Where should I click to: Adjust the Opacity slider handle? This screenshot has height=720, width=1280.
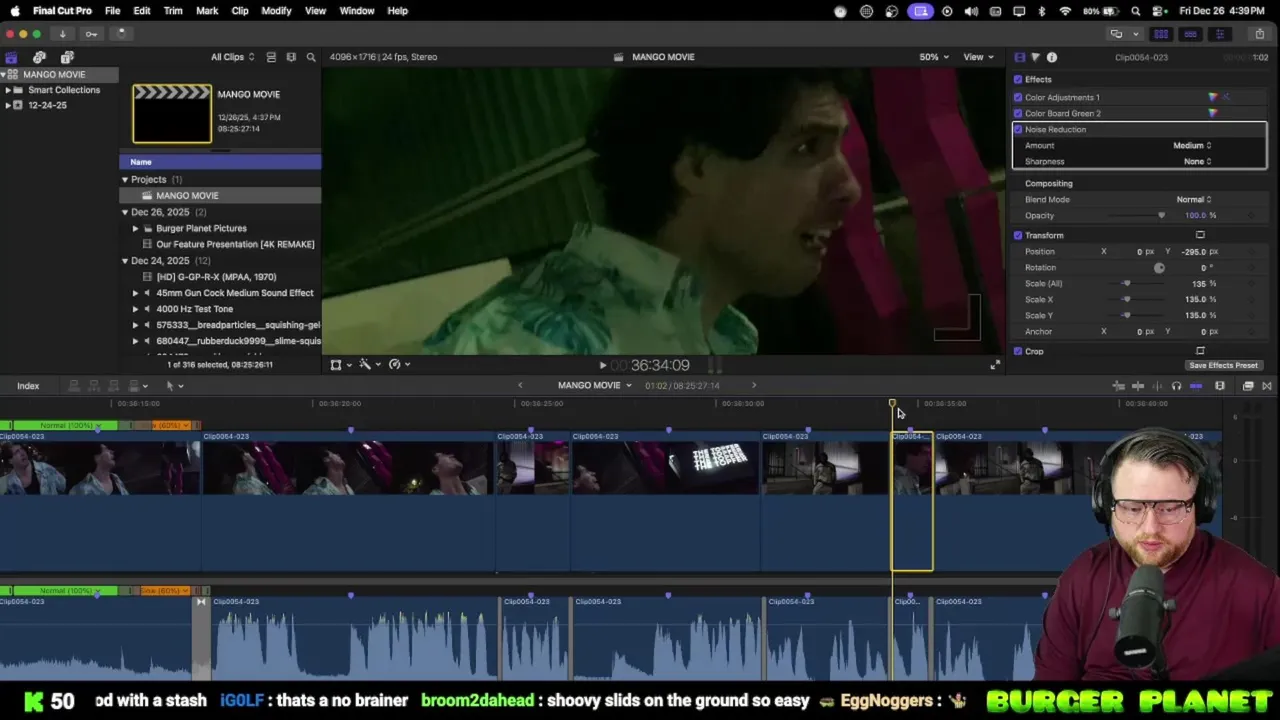click(1161, 215)
